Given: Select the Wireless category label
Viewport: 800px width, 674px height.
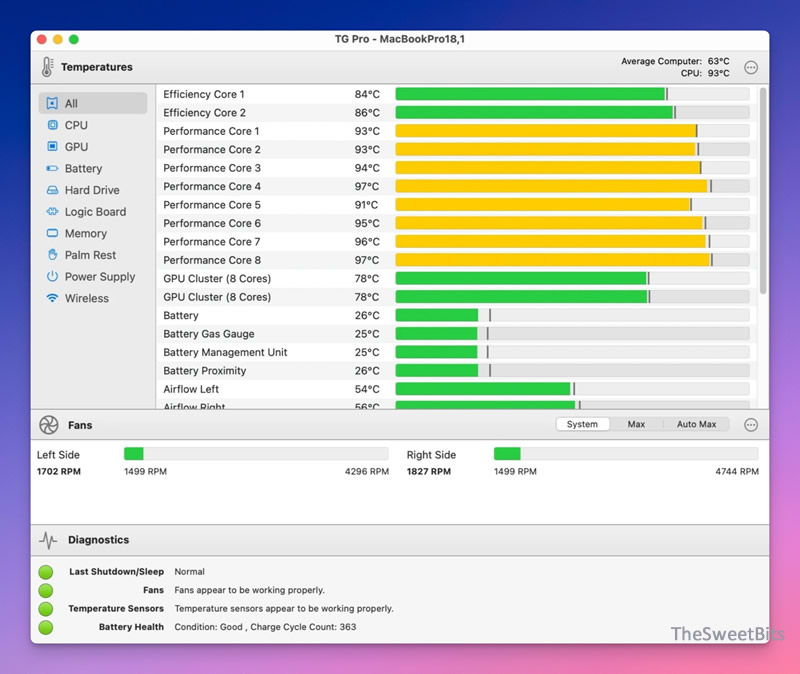Looking at the screenshot, I should coord(87,298).
